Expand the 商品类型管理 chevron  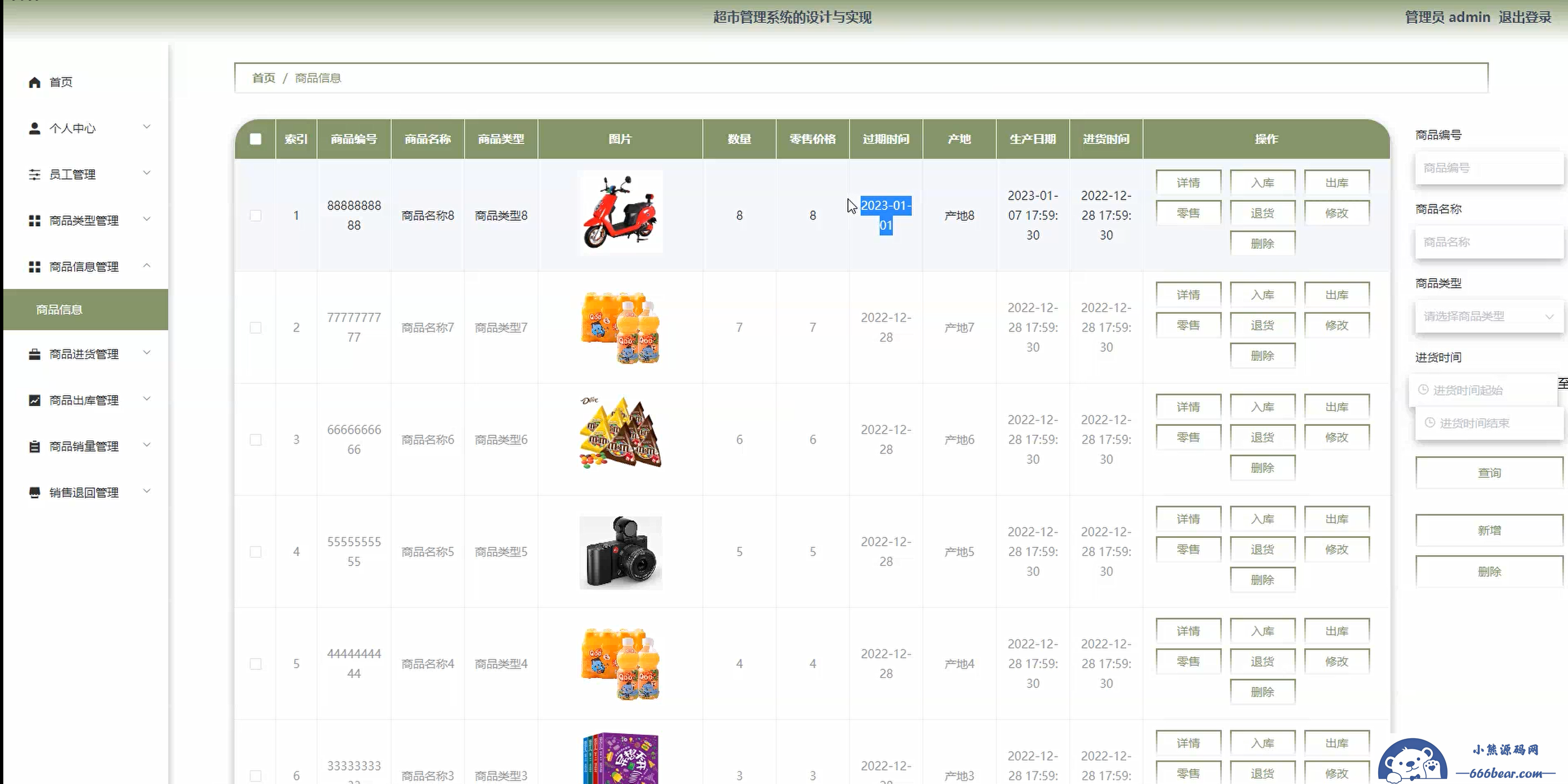point(147,219)
